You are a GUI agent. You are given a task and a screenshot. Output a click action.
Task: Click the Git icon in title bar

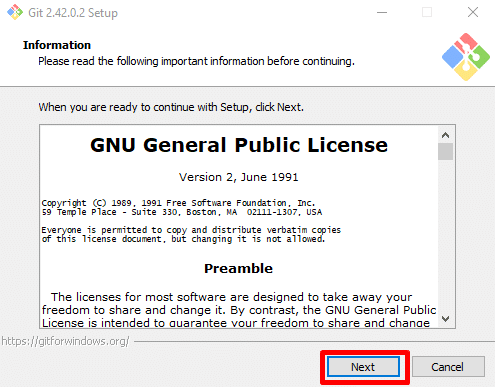point(15,12)
